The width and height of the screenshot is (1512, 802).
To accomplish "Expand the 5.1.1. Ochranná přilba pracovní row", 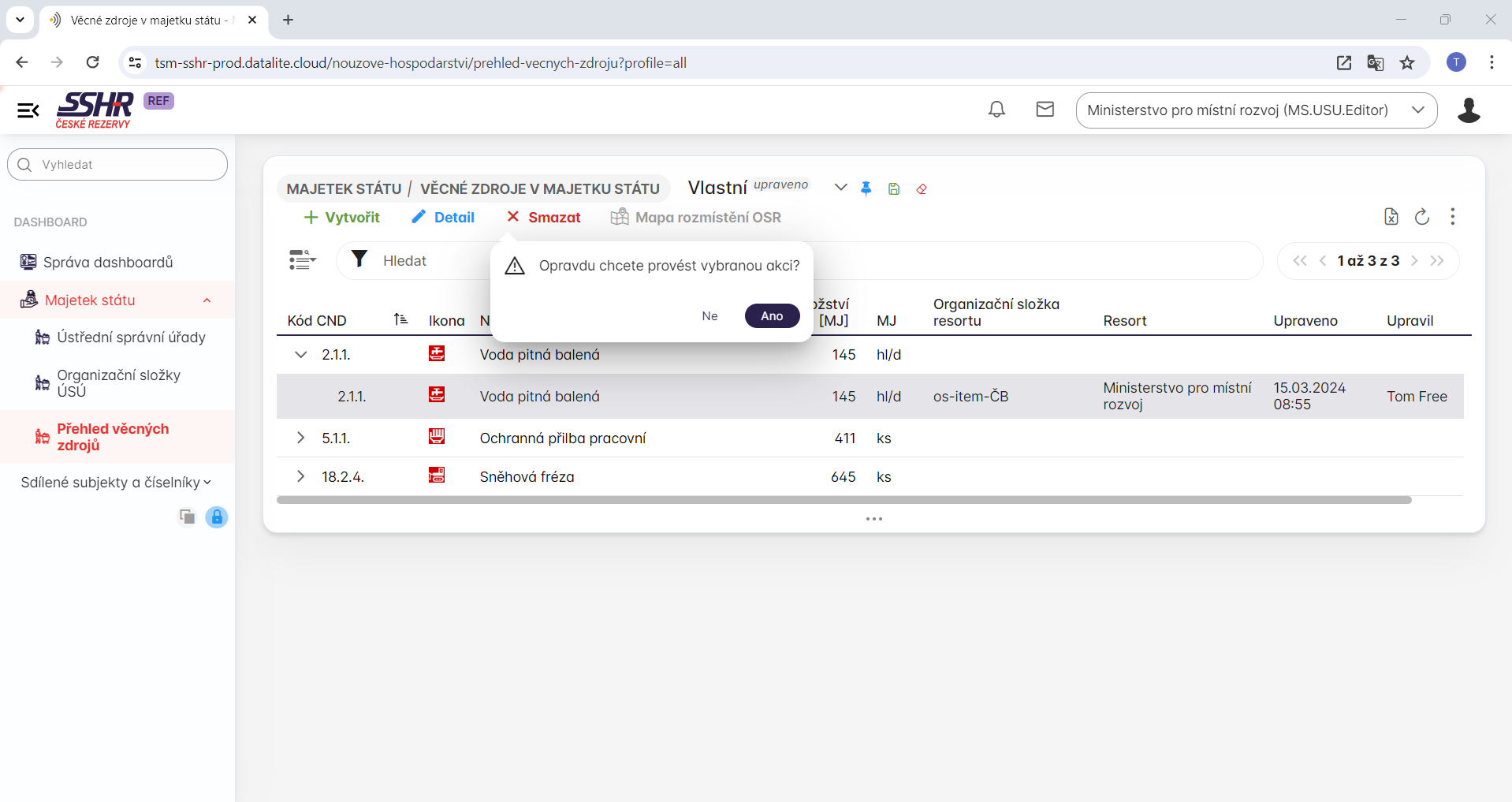I will click(x=300, y=438).
